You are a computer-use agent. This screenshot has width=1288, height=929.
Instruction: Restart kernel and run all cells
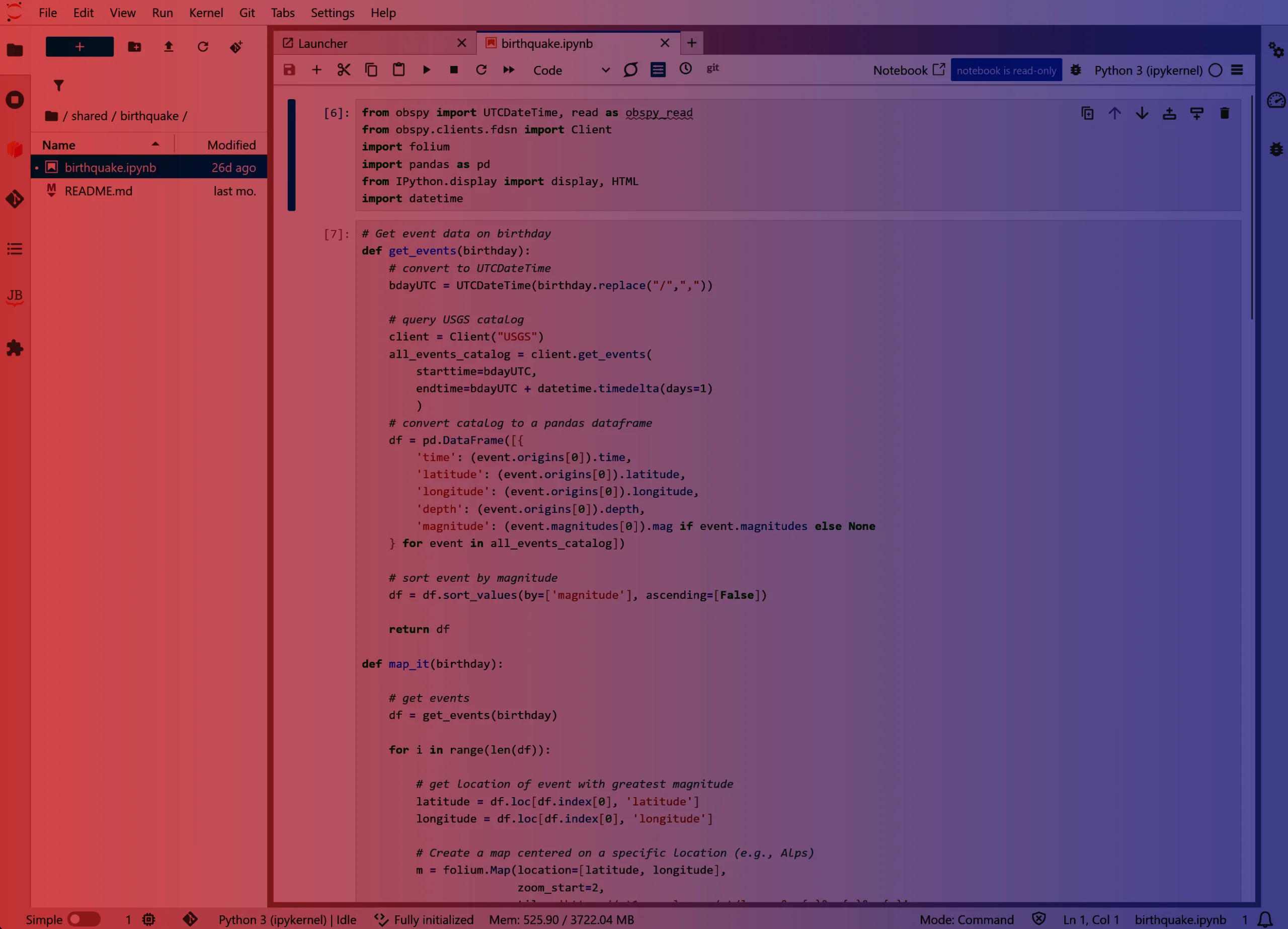pos(508,70)
